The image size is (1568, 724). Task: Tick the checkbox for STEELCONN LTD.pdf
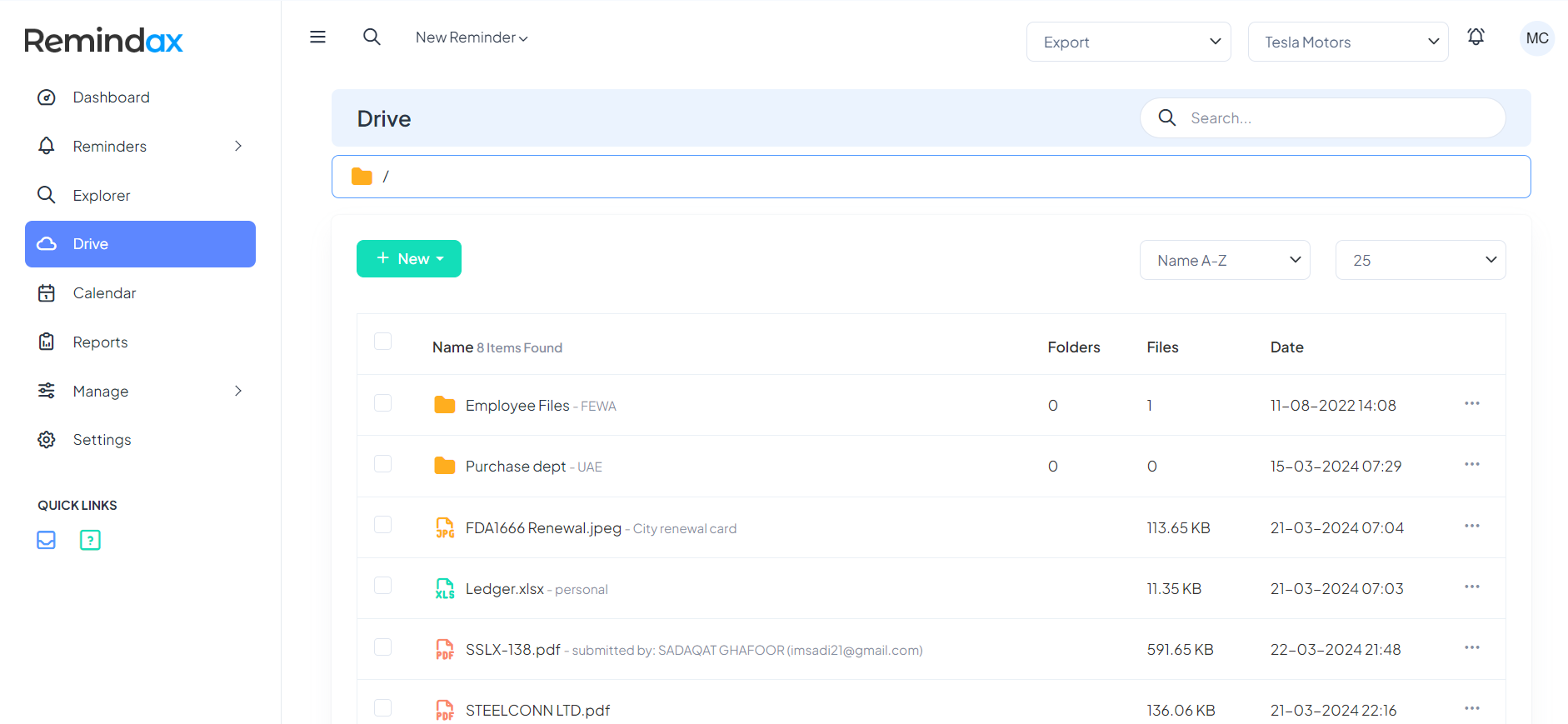pyautogui.click(x=383, y=708)
